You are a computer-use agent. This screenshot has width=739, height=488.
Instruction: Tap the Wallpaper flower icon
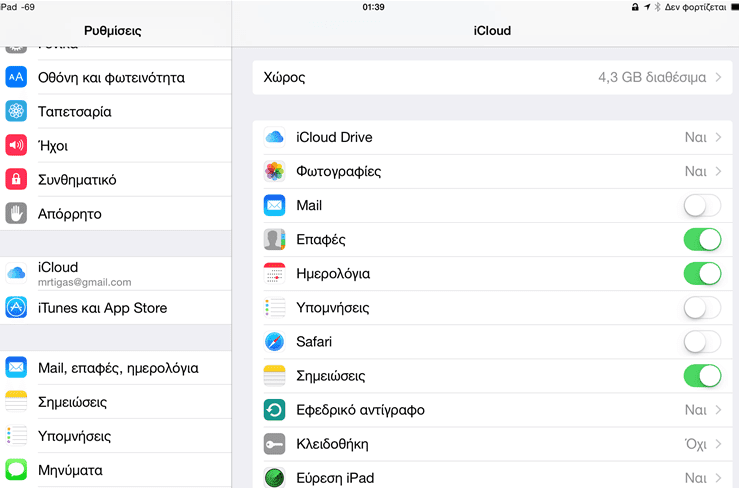click(16, 111)
